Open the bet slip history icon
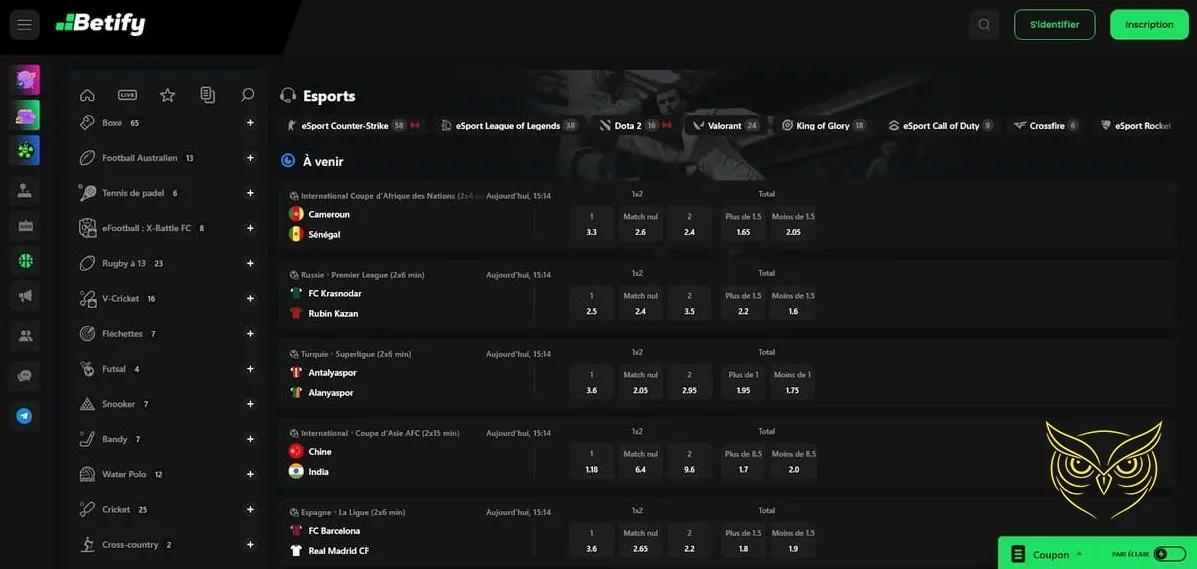Viewport: 1197px width, 569px height. [x=207, y=95]
